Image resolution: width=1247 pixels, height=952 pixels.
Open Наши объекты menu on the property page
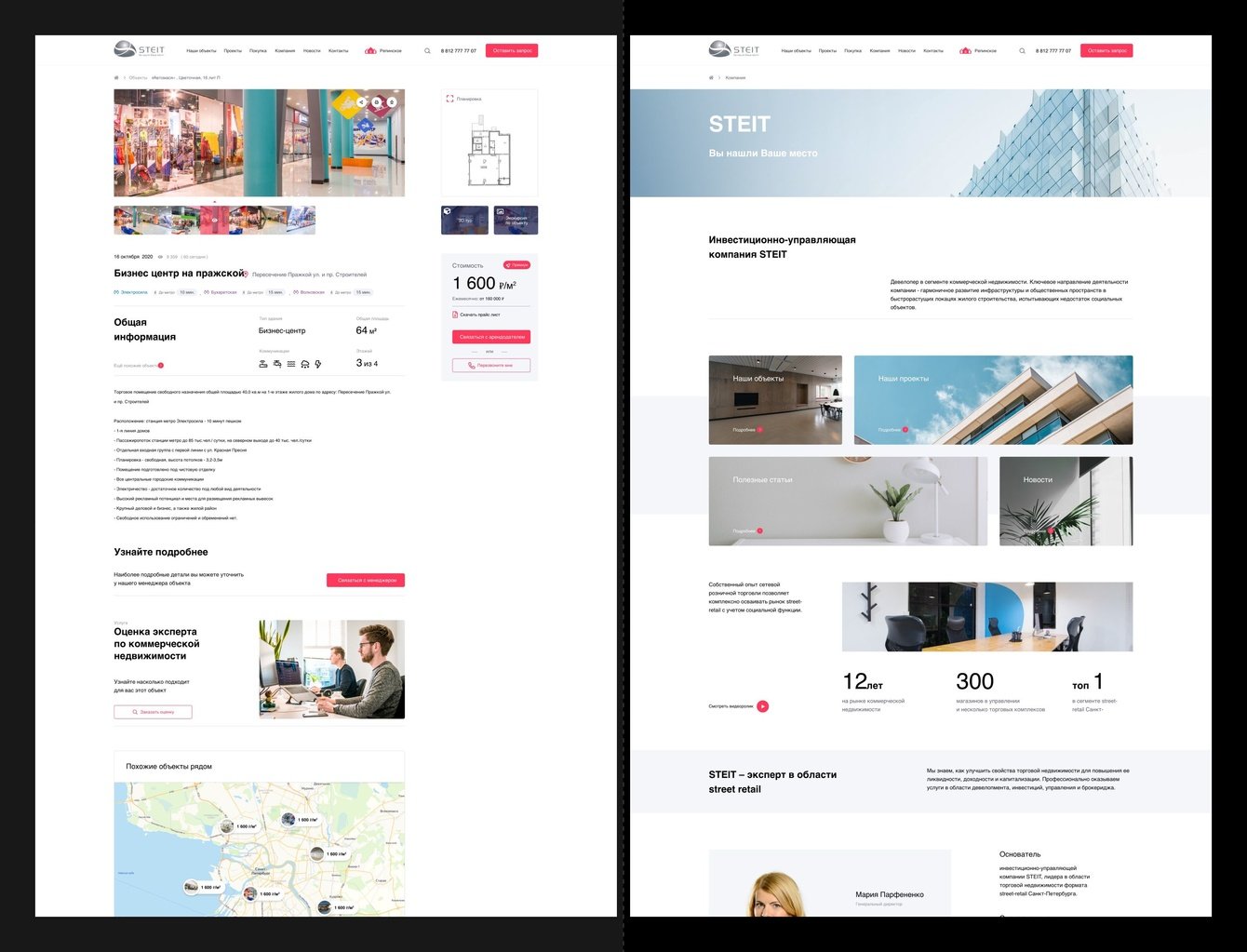coord(201,51)
